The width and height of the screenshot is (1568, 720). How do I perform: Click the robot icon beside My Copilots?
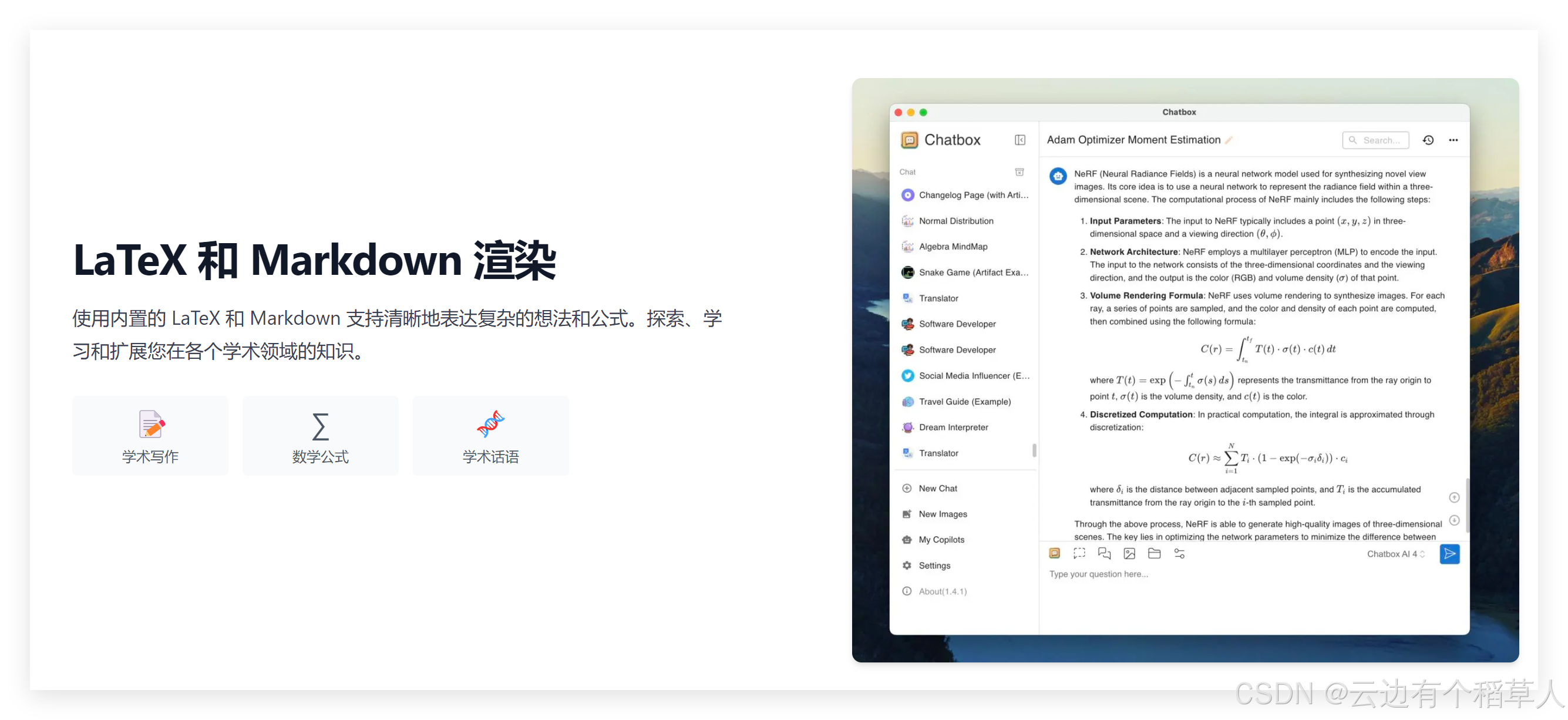(906, 540)
